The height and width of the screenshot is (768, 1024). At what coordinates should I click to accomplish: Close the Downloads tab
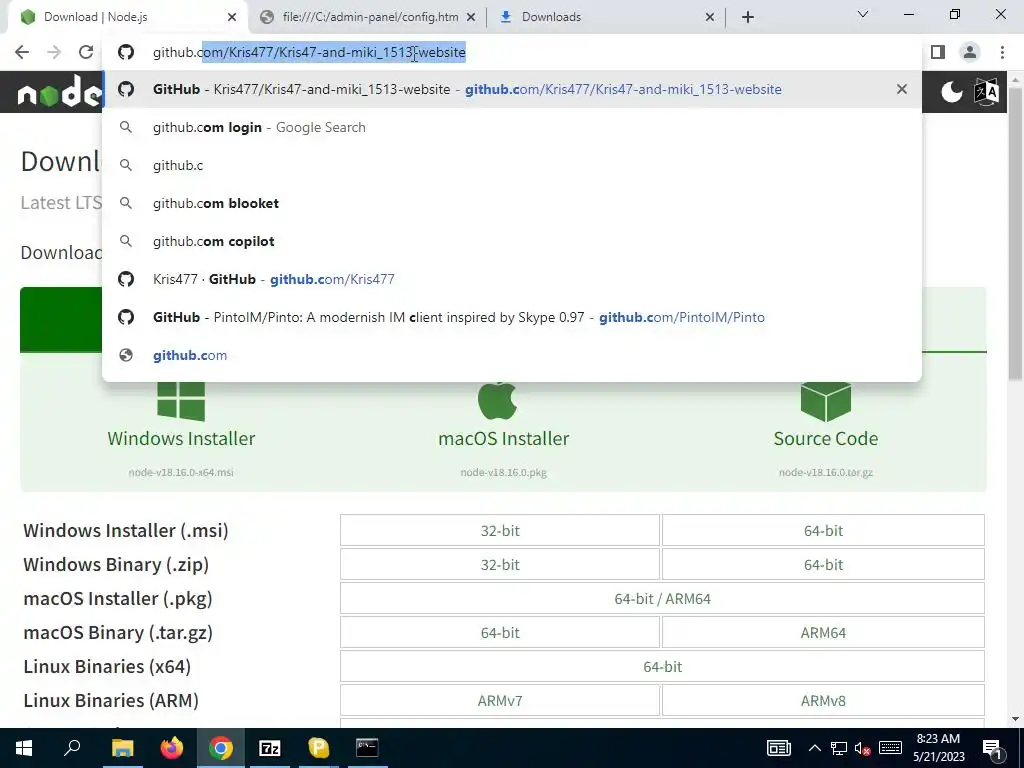tap(710, 17)
